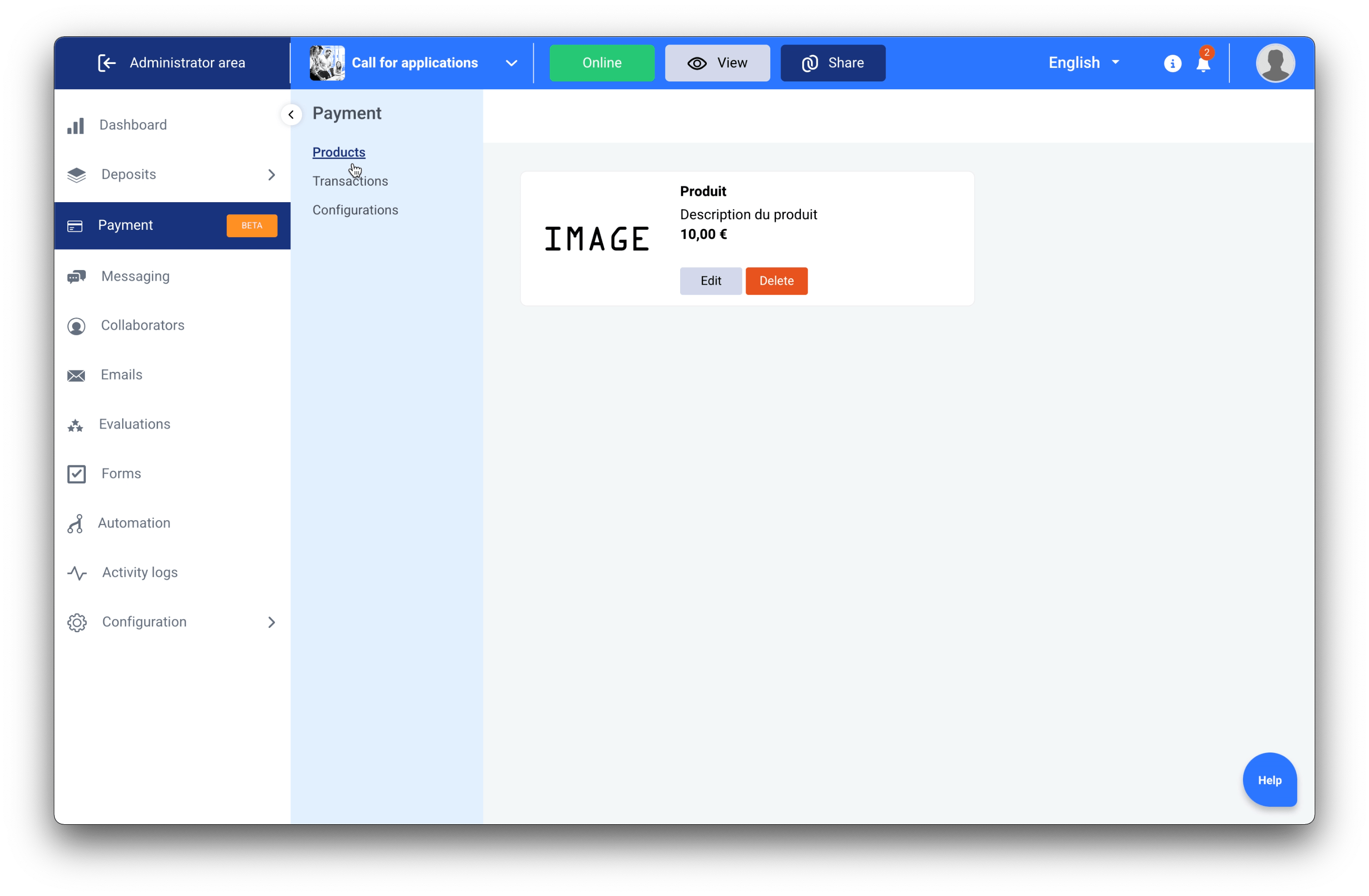1369x896 pixels.
Task: Click the Call for applications thumbnail
Action: (327, 63)
